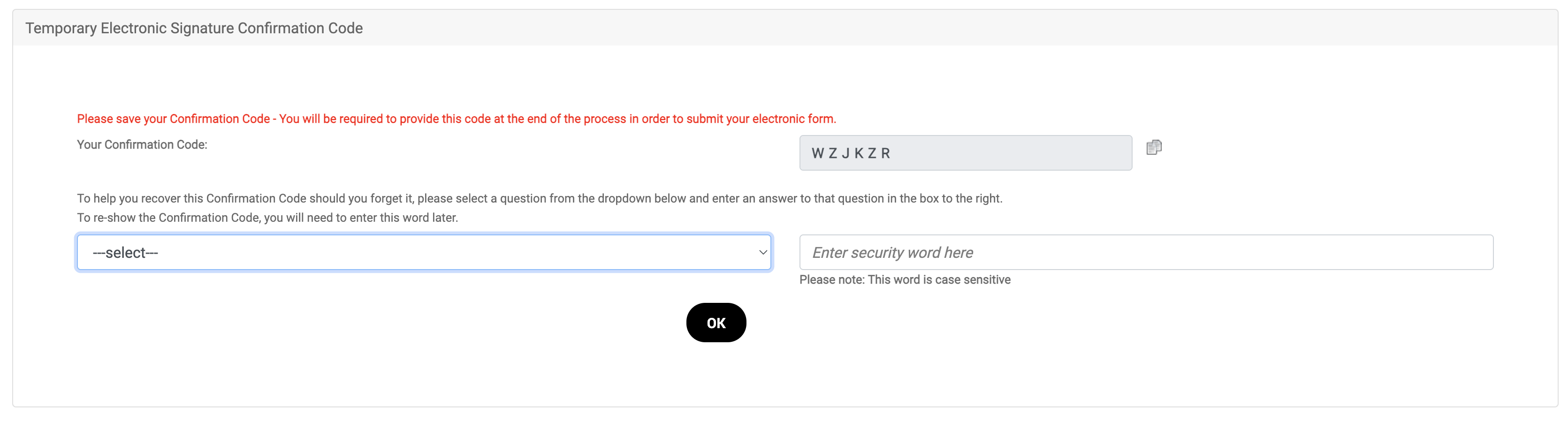The image size is (1568, 421).
Task: Click the 'To help you recover' instruction text
Action: [539, 199]
